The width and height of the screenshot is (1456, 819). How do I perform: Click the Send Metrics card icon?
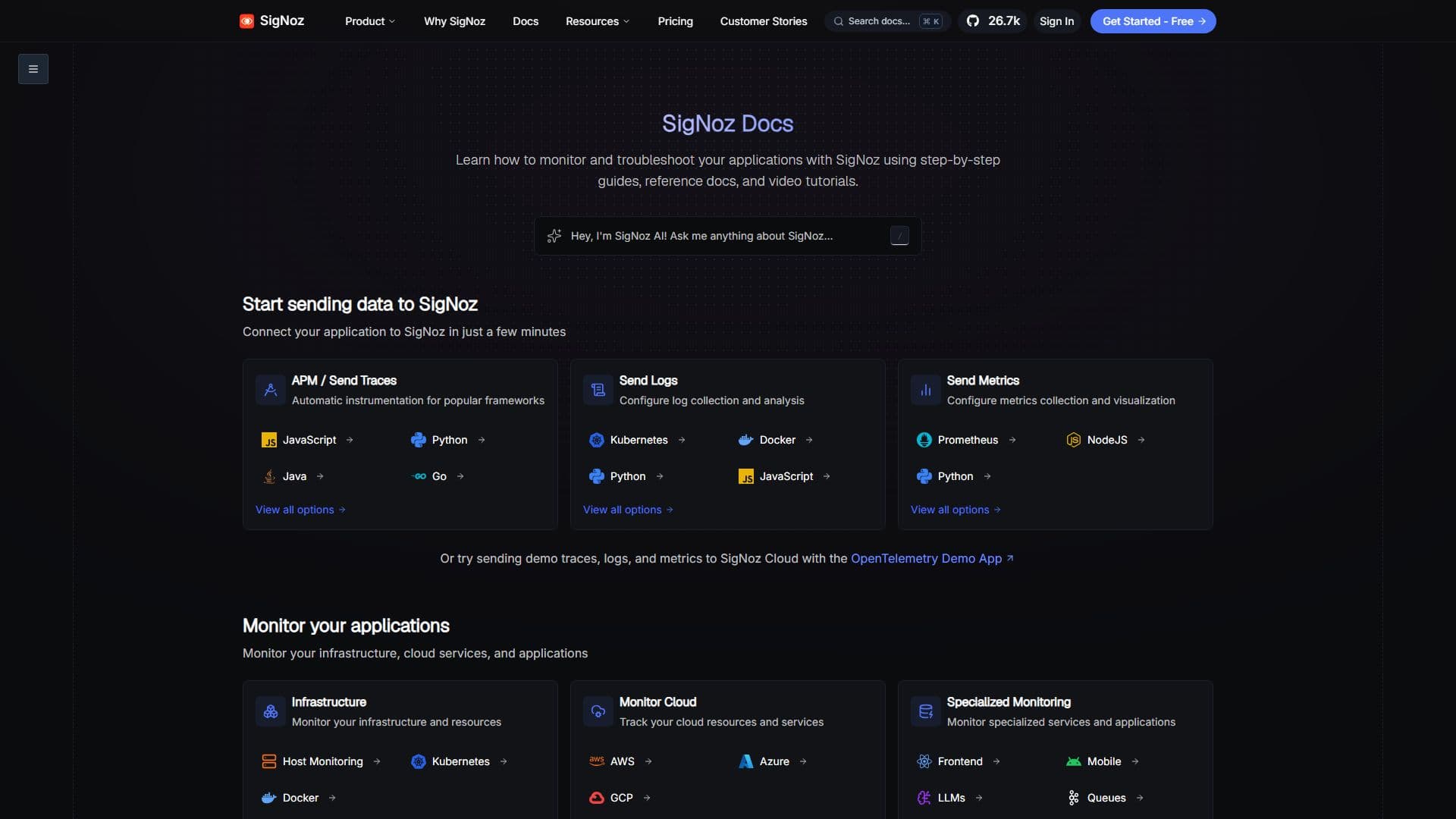[x=926, y=390]
